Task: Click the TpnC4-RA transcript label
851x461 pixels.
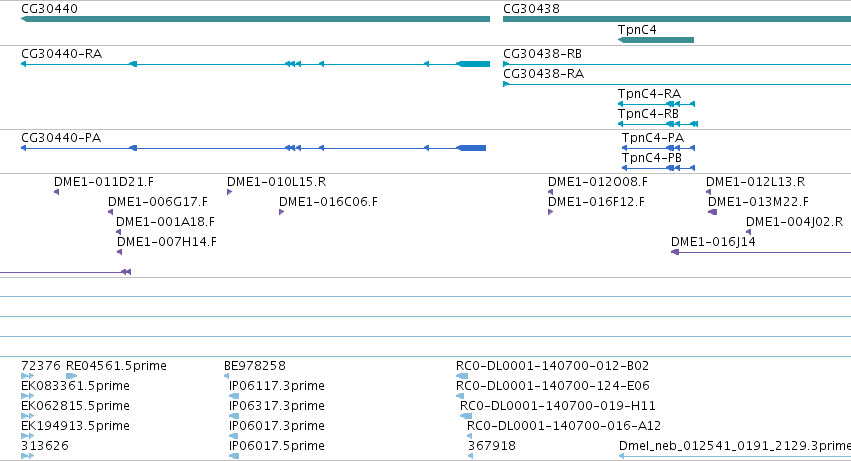Action: click(x=649, y=94)
